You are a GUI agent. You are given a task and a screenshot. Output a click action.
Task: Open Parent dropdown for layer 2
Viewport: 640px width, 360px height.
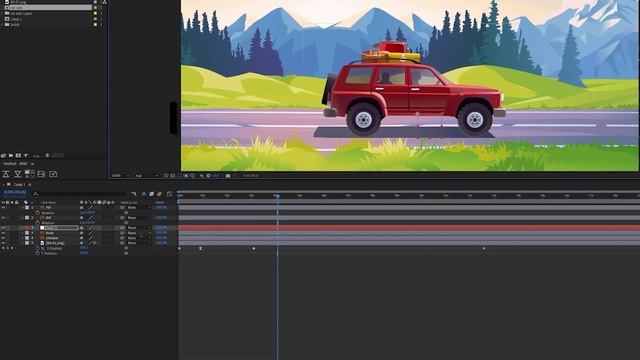point(139,218)
